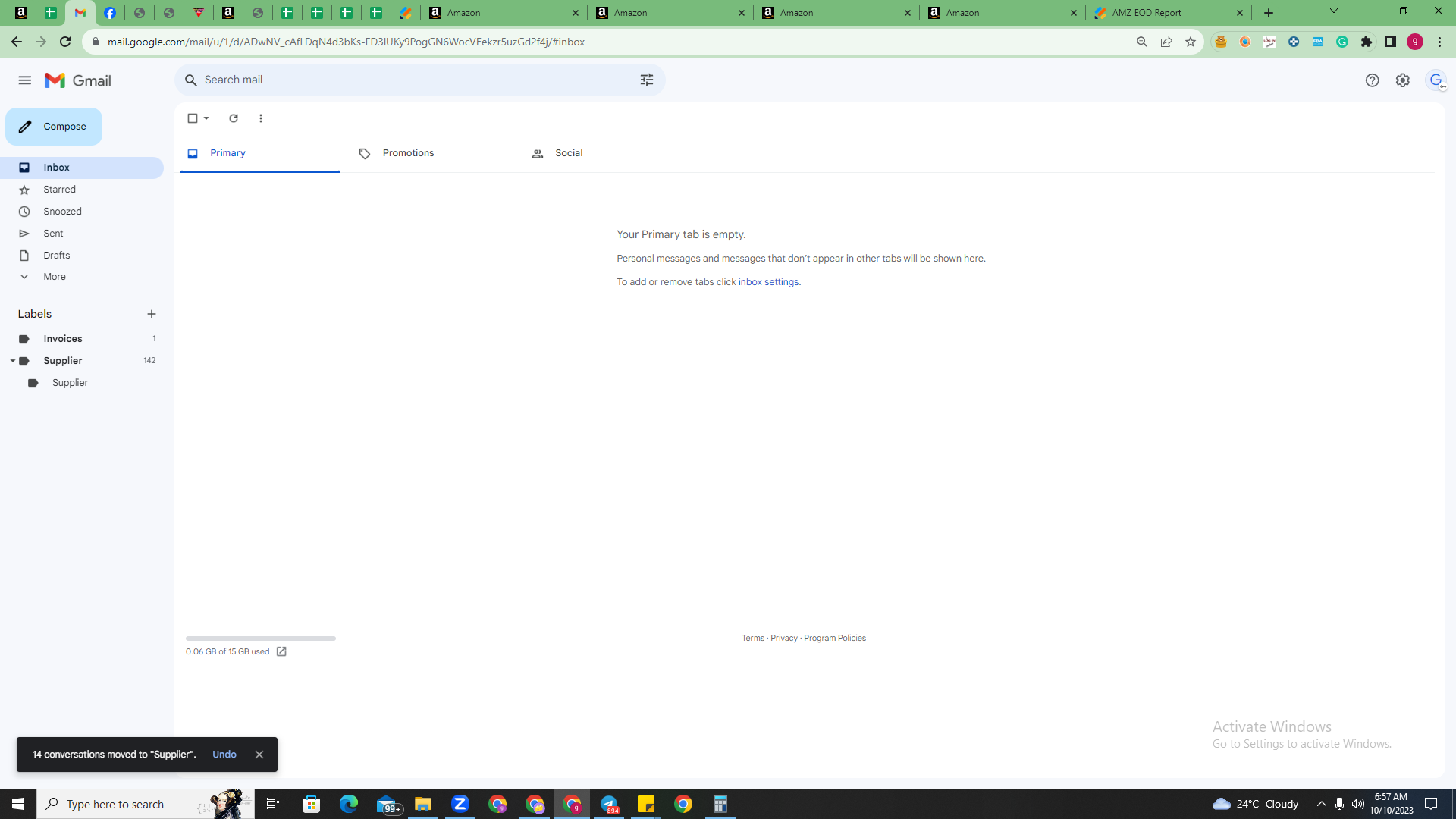1456x819 pixels.
Task: Open the Drafts folder
Action: pyautogui.click(x=82, y=256)
